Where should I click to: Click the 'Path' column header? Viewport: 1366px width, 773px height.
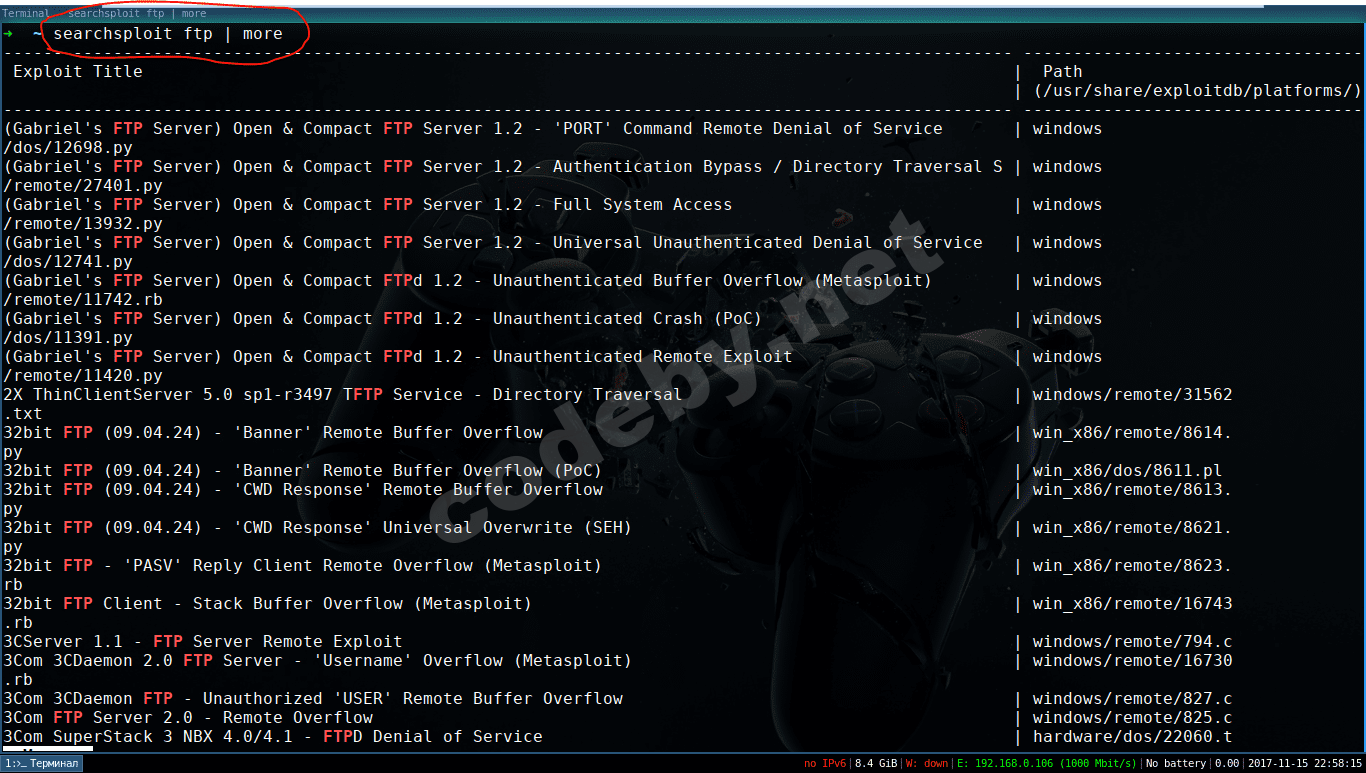(x=1062, y=72)
